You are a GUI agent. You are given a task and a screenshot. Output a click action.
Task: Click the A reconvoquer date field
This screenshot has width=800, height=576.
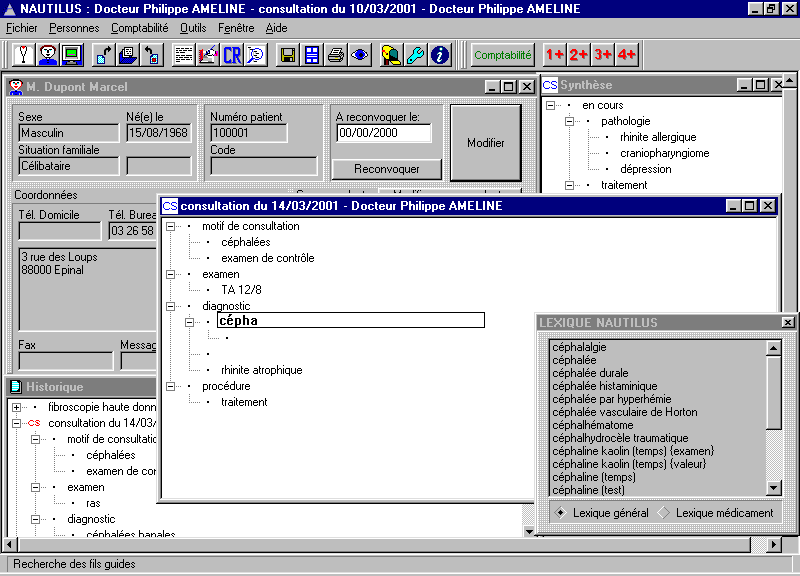click(384, 133)
